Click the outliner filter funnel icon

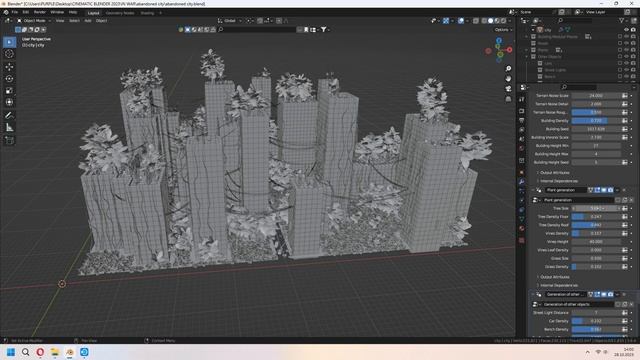(621, 20)
